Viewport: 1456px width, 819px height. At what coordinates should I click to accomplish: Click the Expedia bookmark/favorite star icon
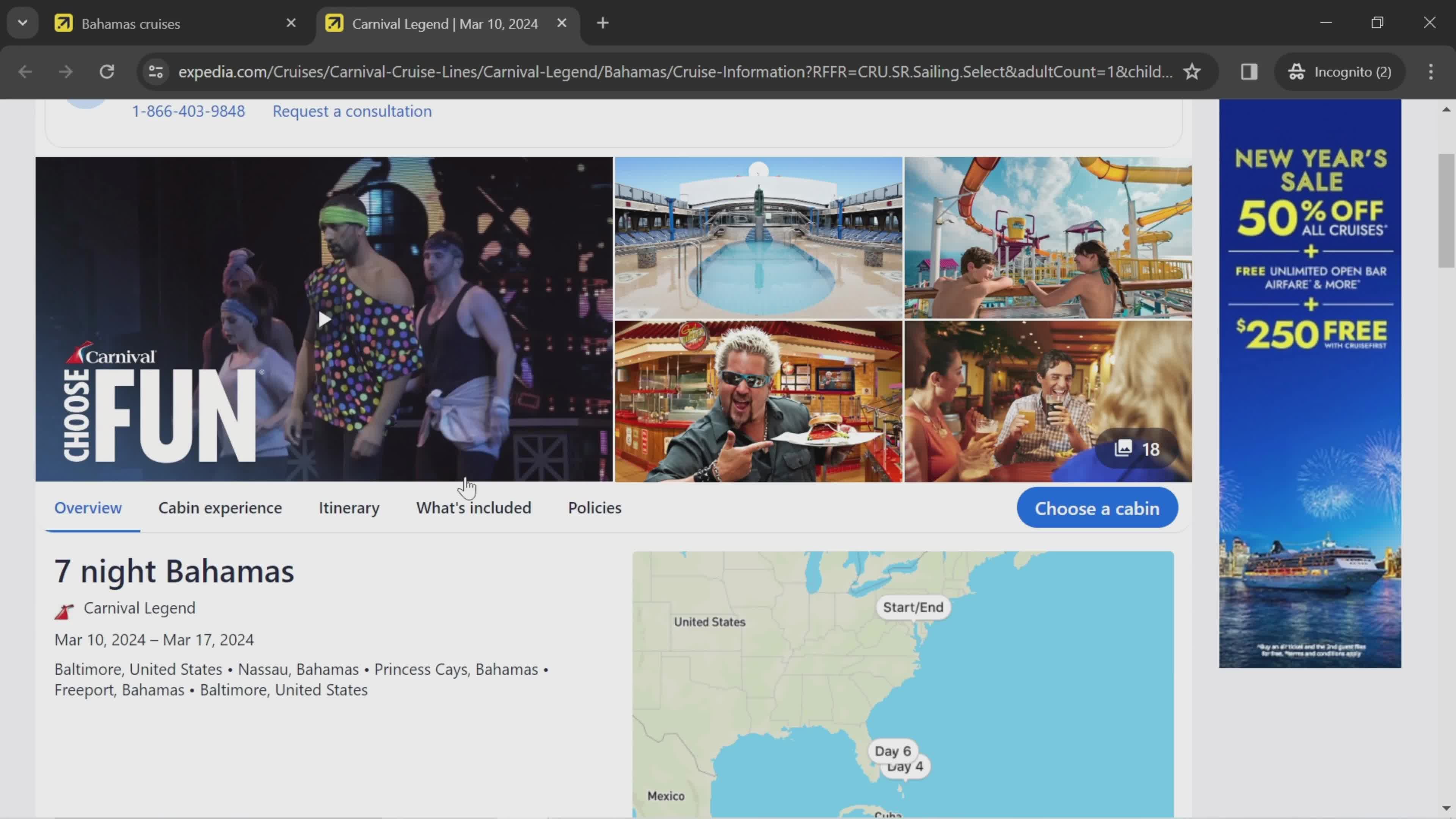pos(1192,71)
